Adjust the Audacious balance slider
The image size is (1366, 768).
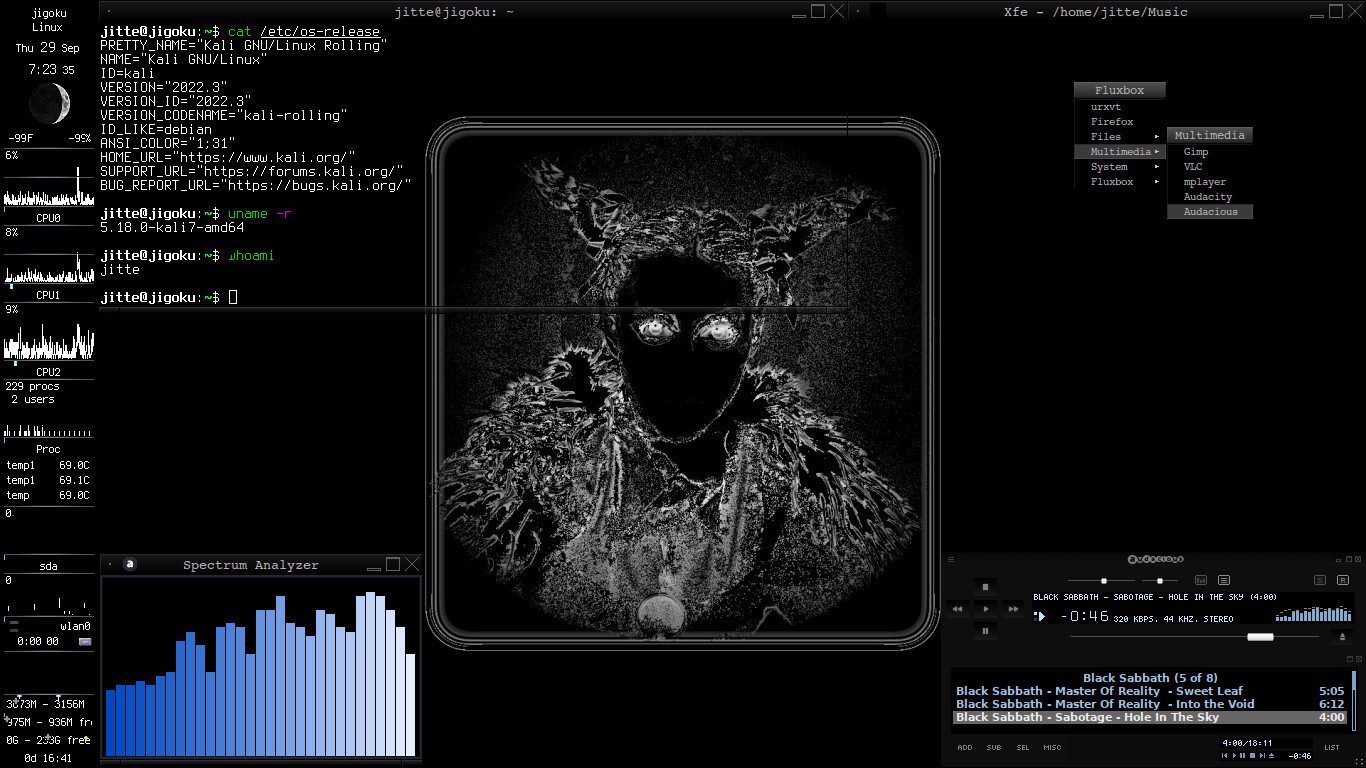click(x=1160, y=581)
